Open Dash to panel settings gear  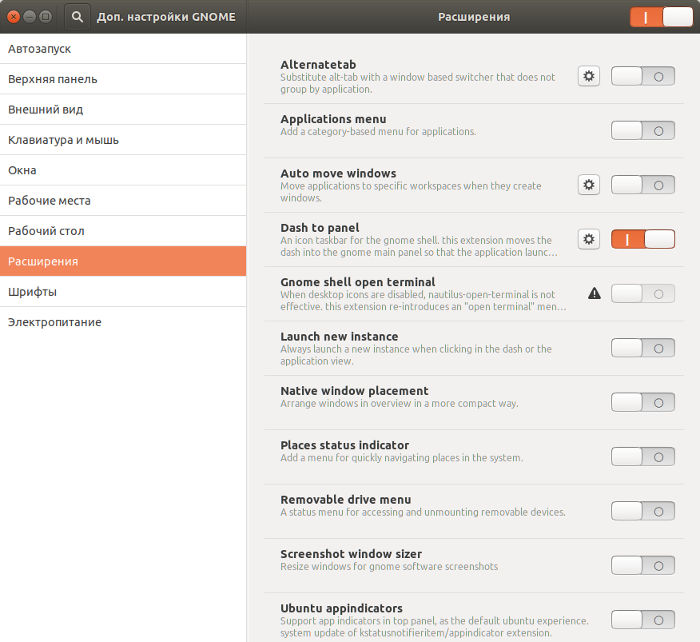pyautogui.click(x=589, y=239)
